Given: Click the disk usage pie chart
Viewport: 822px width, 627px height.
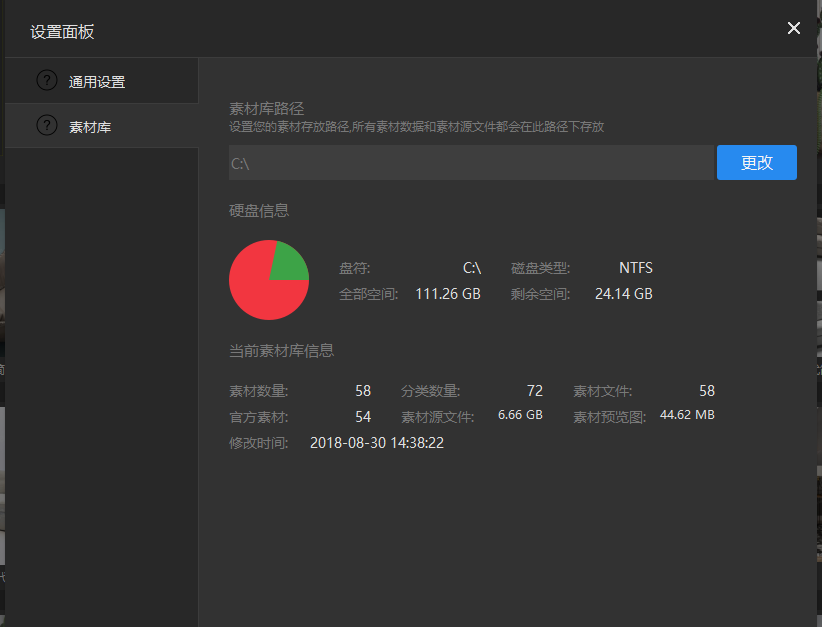Looking at the screenshot, I should pyautogui.click(x=268, y=280).
